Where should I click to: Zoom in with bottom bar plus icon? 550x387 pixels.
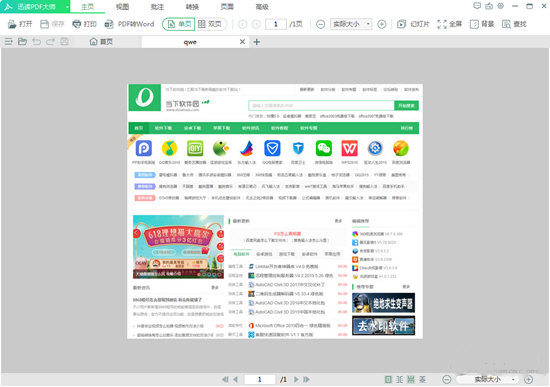(528, 379)
